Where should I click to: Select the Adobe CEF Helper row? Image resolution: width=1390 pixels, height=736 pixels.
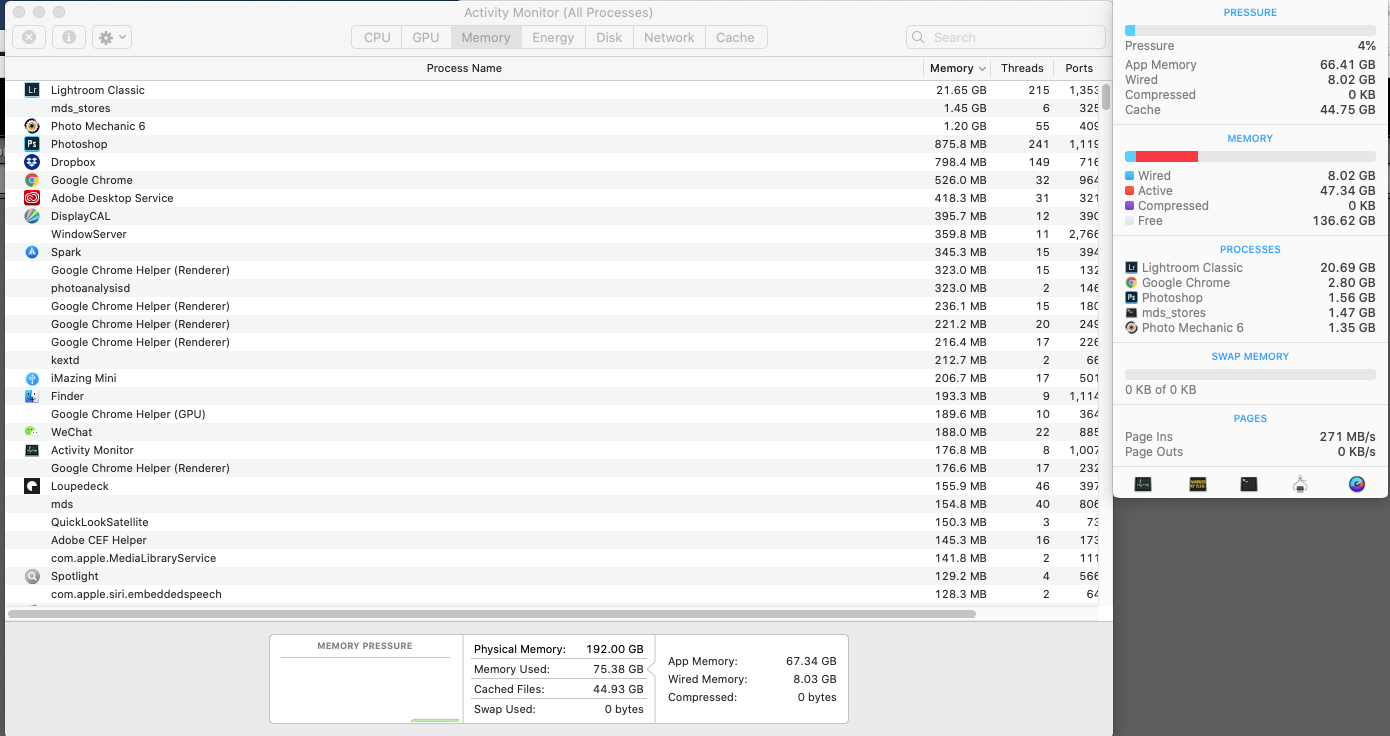pyautogui.click(x=552, y=540)
